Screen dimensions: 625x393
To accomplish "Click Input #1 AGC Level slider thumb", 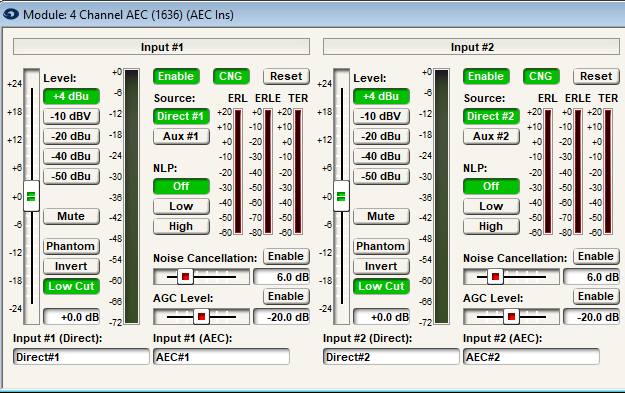I will 201,317.
